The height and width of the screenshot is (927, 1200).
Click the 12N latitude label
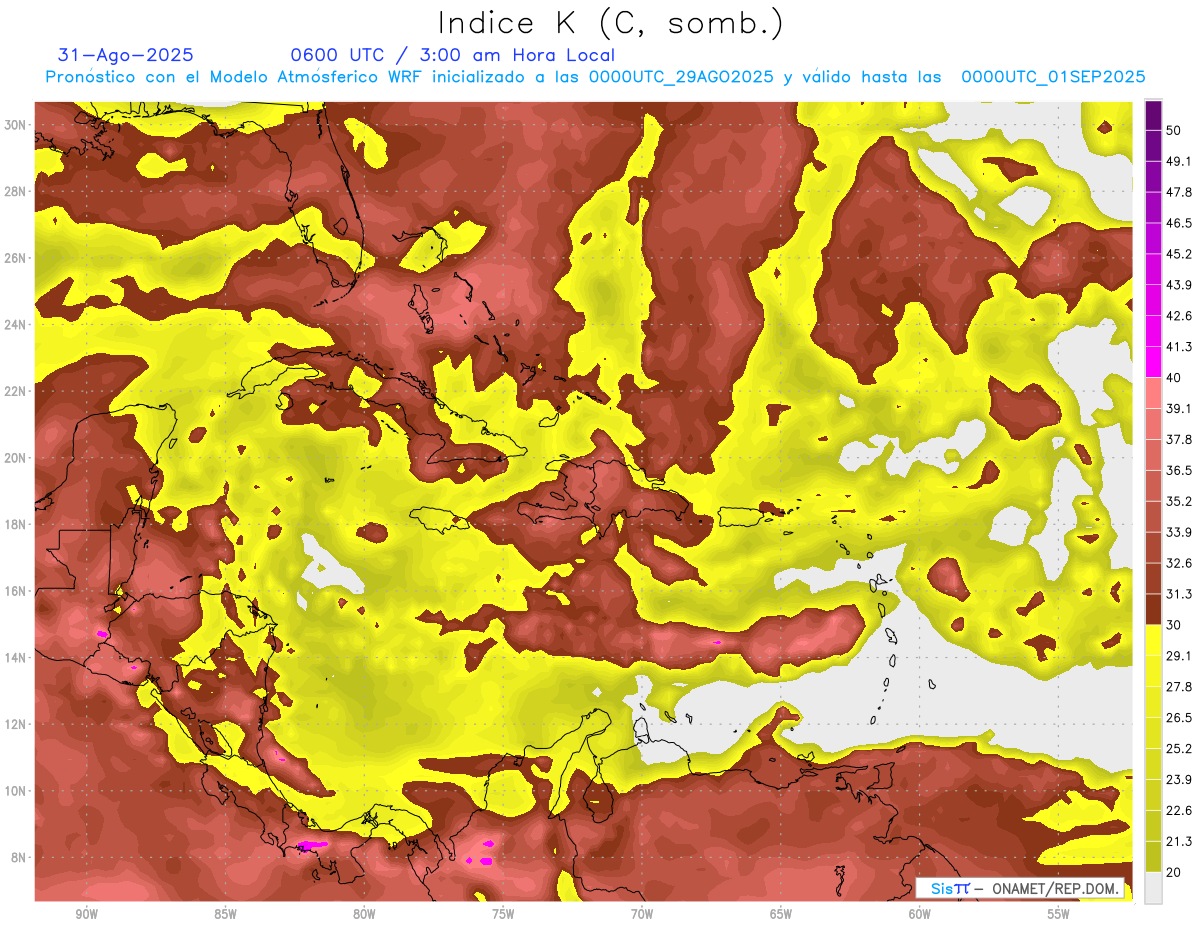pyautogui.click(x=16, y=724)
